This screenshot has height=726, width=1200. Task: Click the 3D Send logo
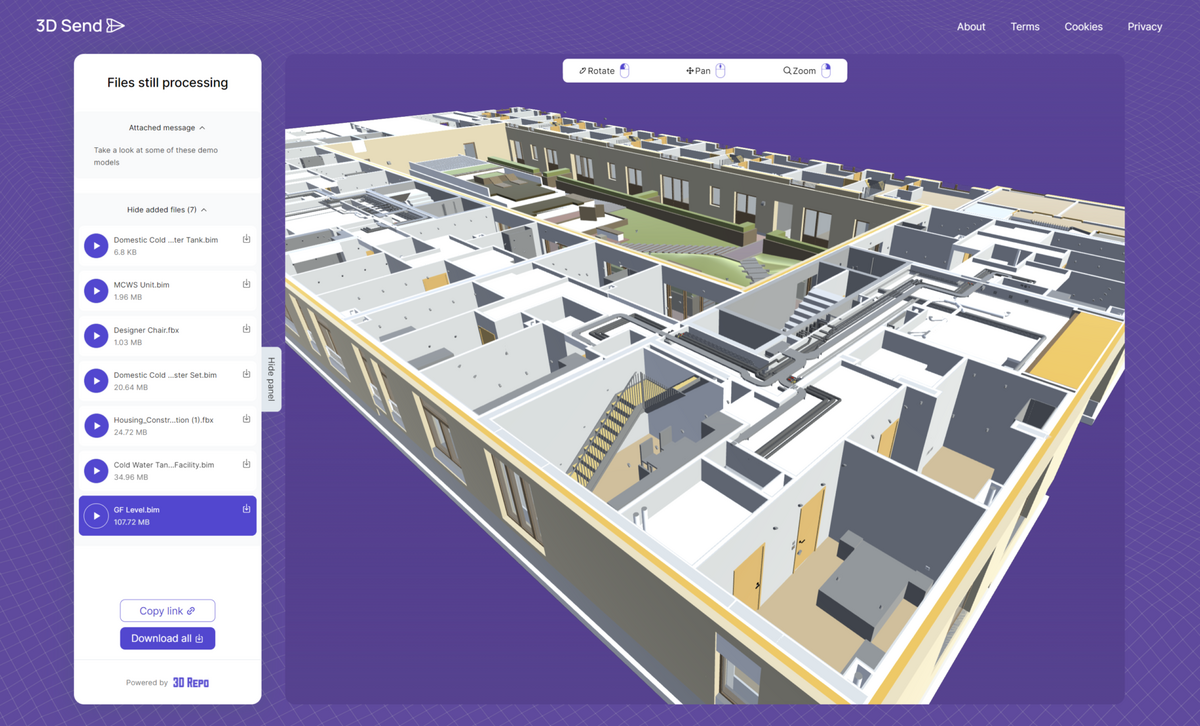click(80, 26)
